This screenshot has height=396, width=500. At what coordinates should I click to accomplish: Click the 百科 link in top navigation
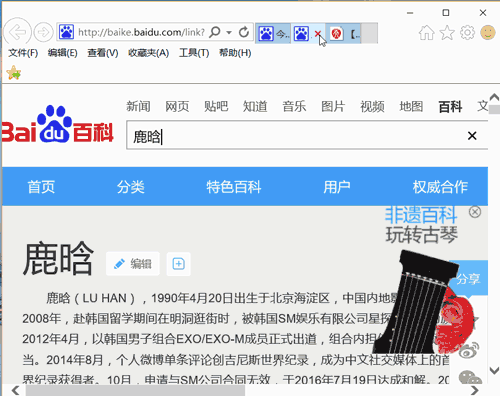click(x=450, y=107)
